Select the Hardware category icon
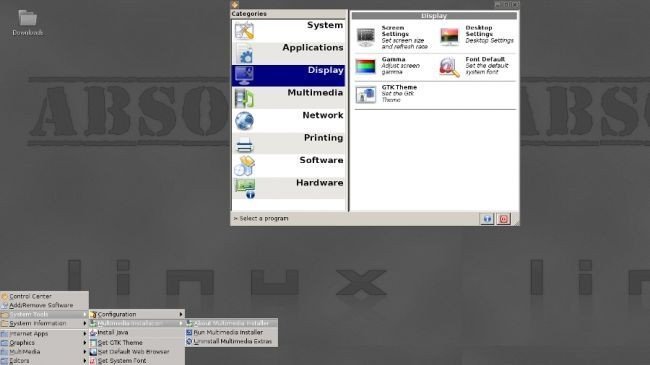The height and width of the screenshot is (365, 650). point(245,188)
